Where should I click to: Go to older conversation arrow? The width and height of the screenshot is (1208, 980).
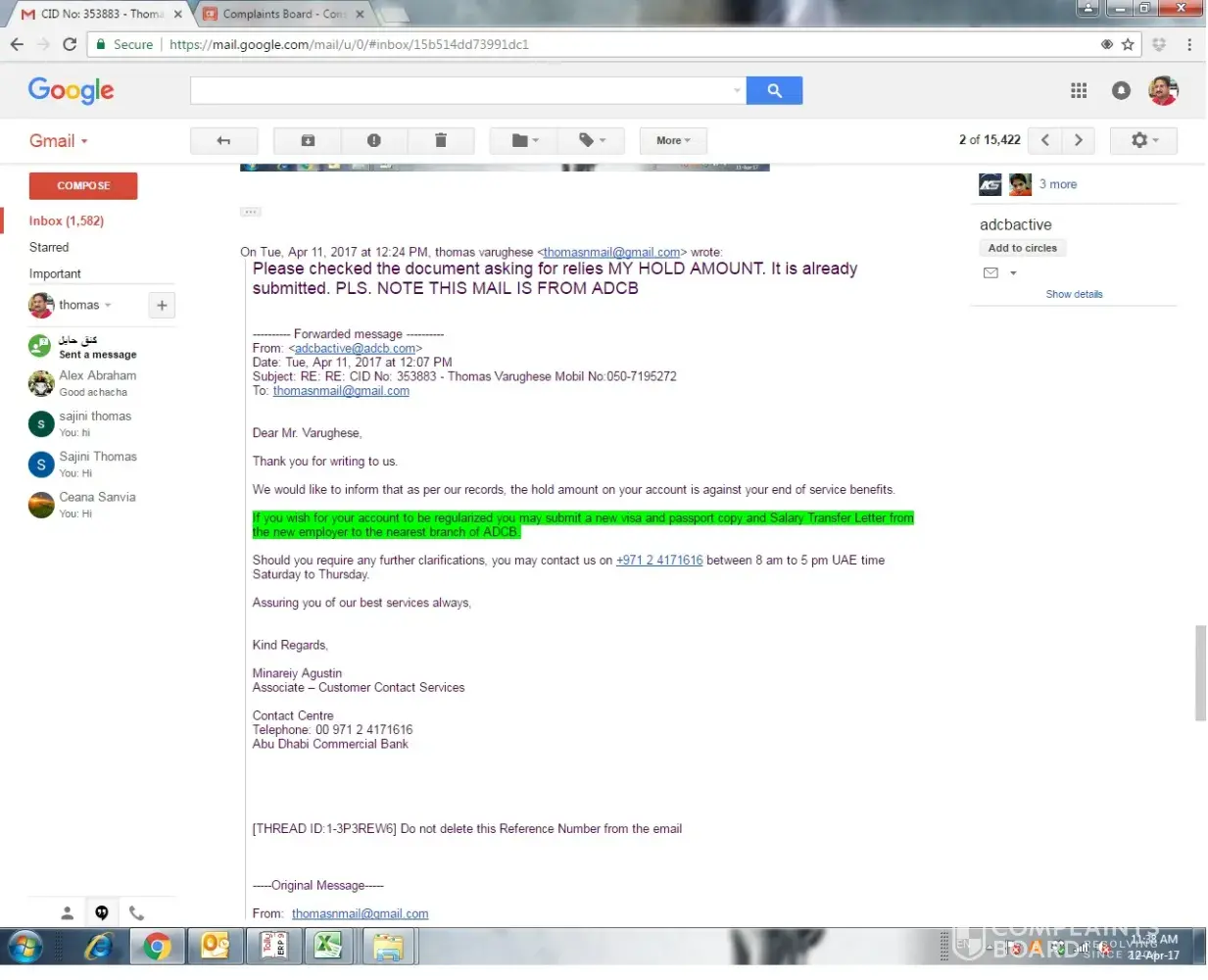click(1079, 140)
